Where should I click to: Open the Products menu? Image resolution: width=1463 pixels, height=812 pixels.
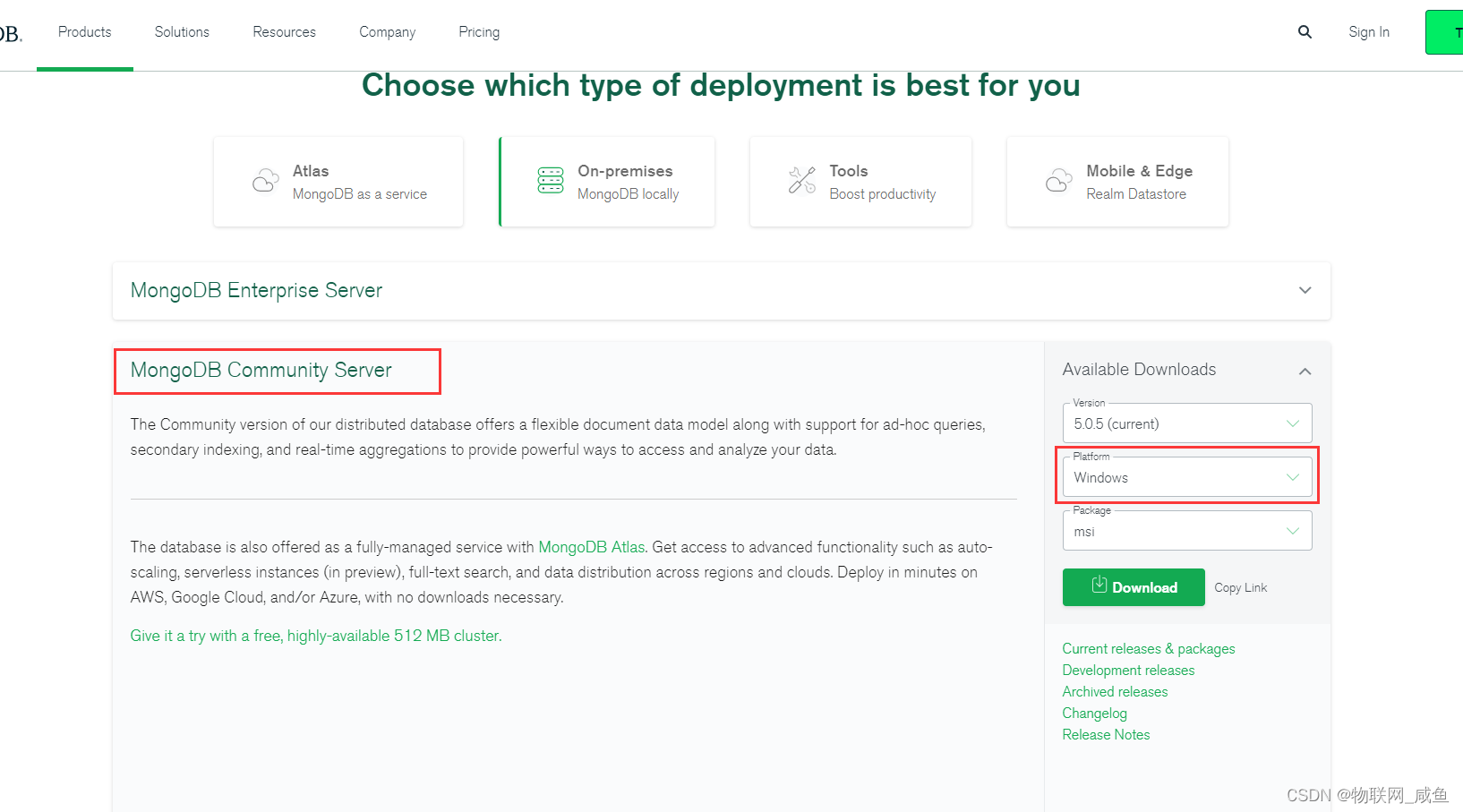(84, 31)
